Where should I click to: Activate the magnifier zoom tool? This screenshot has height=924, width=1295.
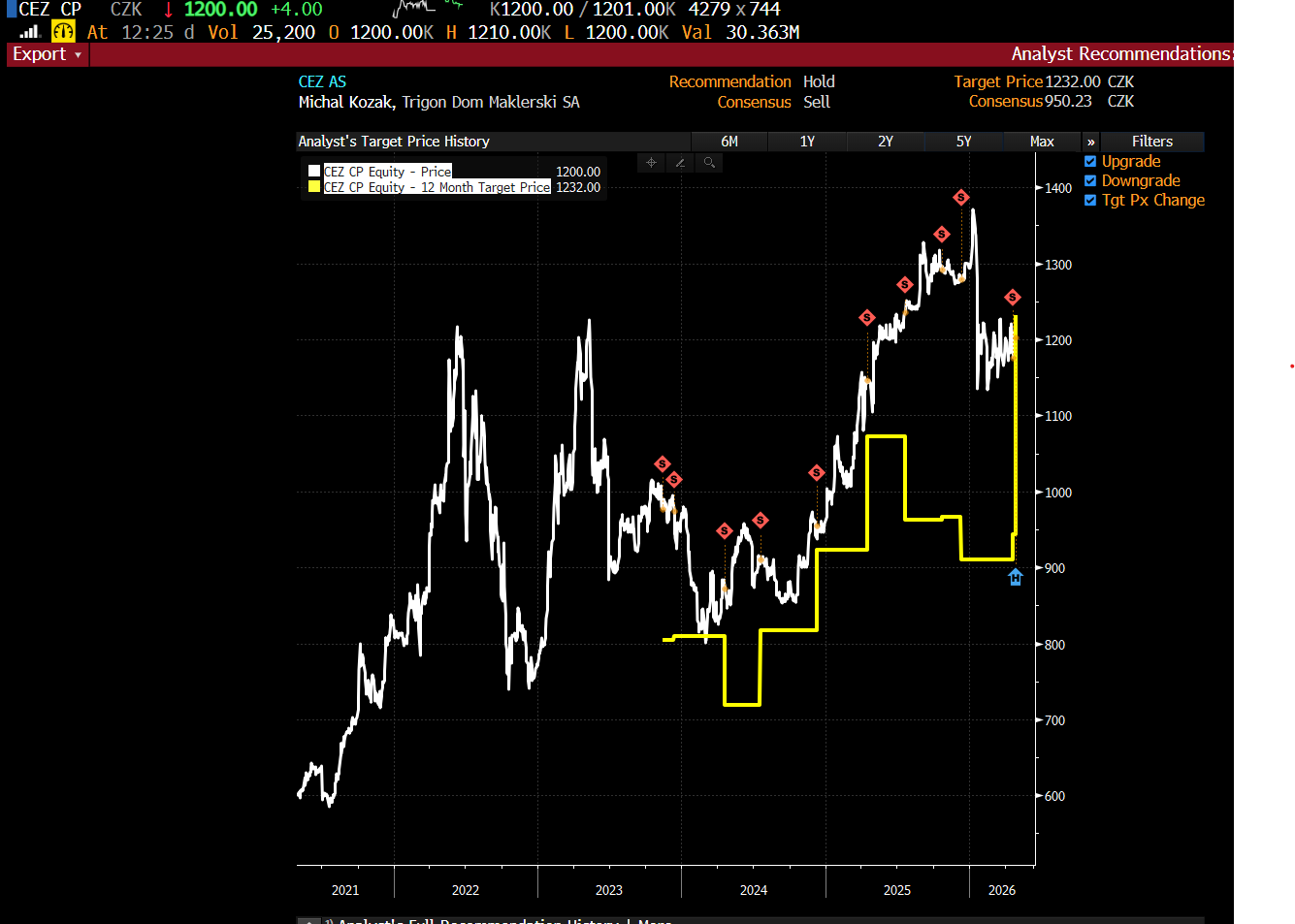[709, 163]
